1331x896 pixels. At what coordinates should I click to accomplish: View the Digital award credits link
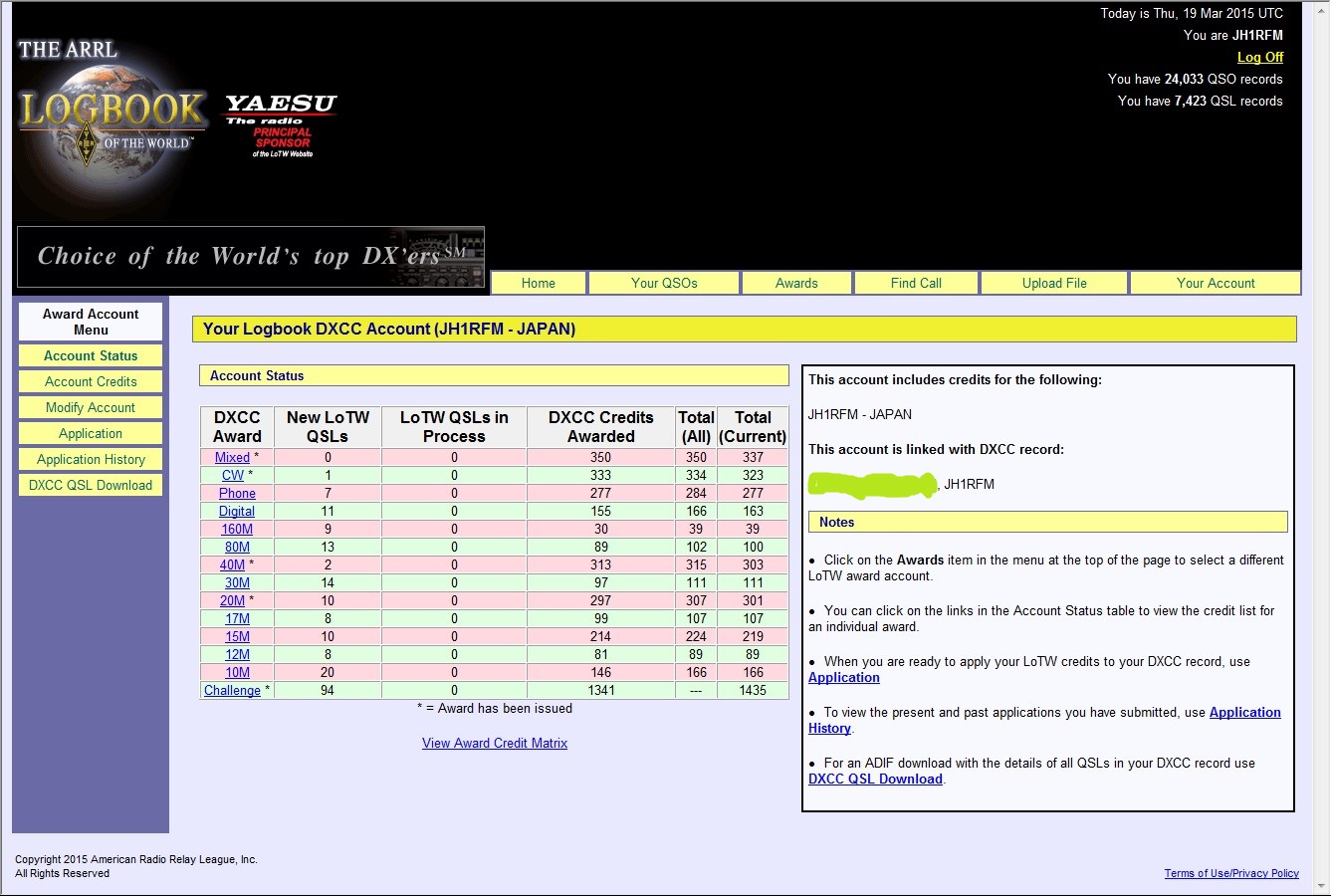tap(237, 511)
